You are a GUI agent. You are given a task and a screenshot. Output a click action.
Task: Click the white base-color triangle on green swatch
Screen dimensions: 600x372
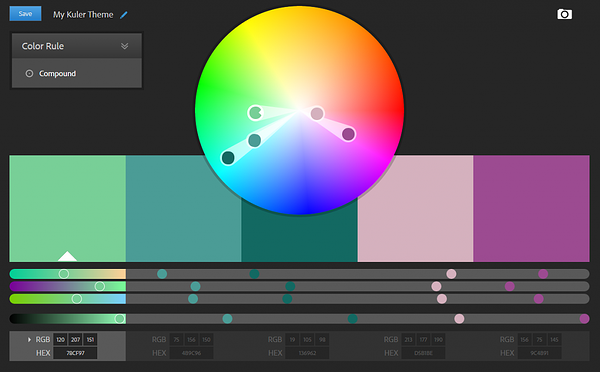pos(67,256)
